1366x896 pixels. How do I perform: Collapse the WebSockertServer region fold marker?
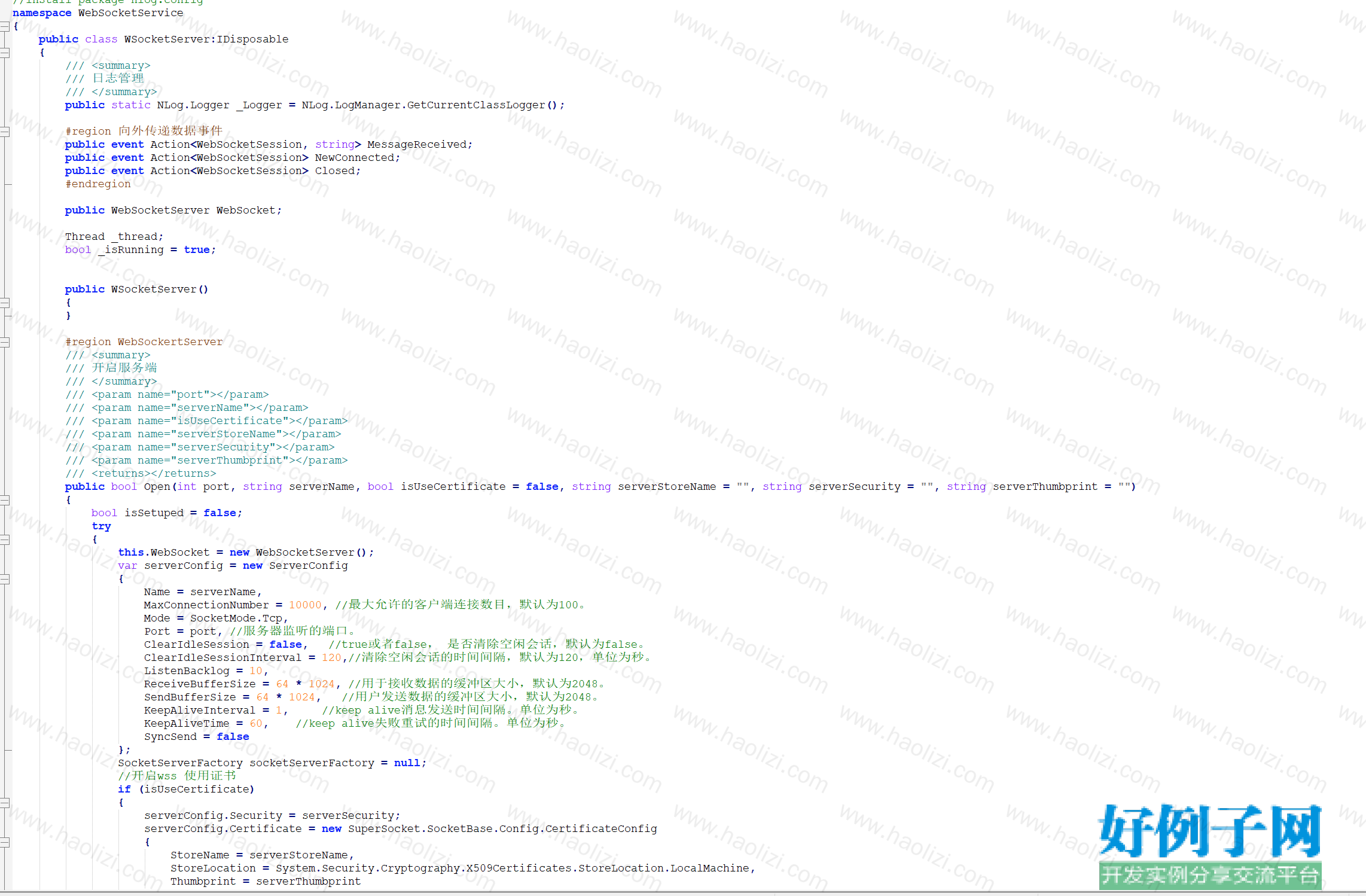tap(5, 342)
